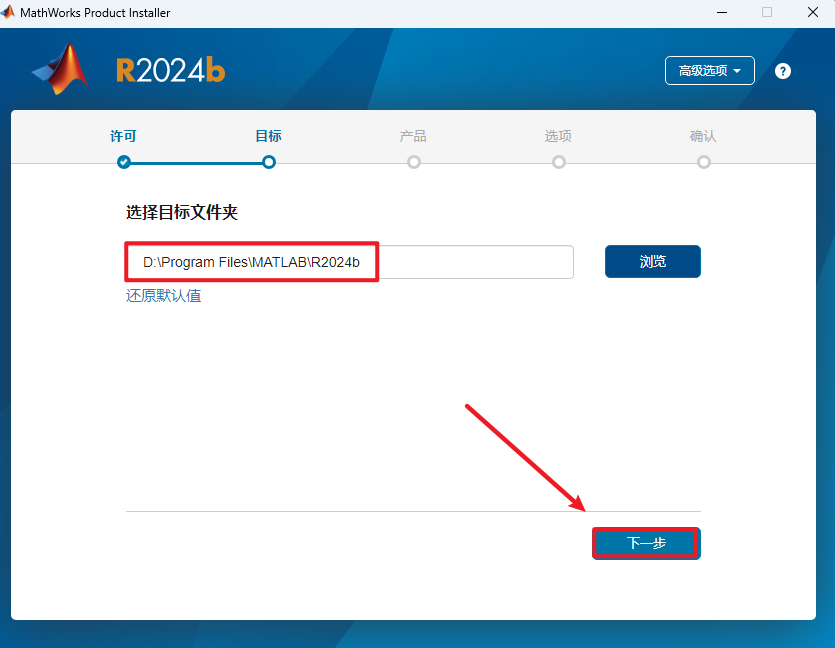Click the step circle under 选项
The image size is (835, 648).
[558, 161]
